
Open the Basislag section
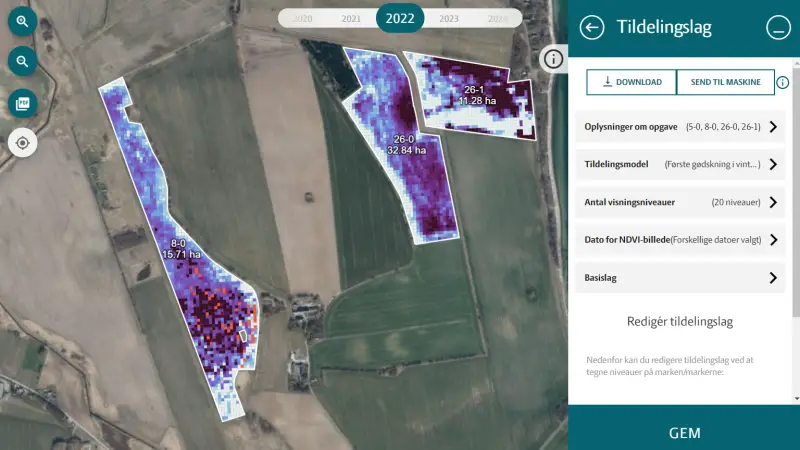point(680,278)
